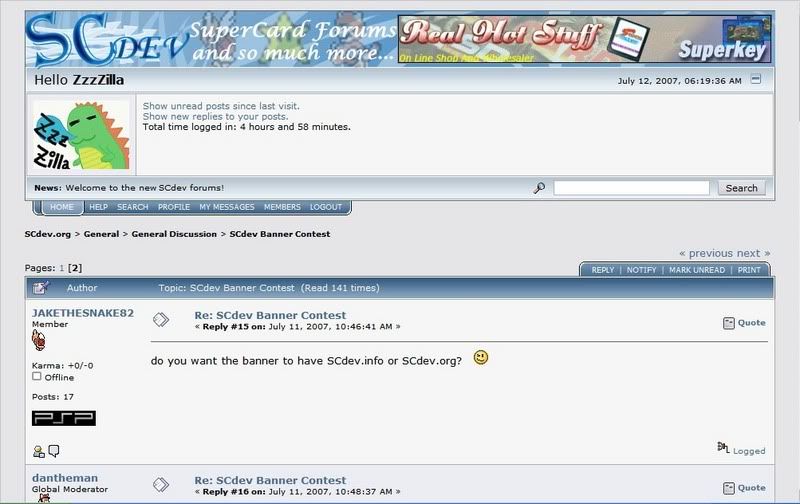
Task: Follow the General Discussion breadcrumb link
Action: click(x=174, y=234)
